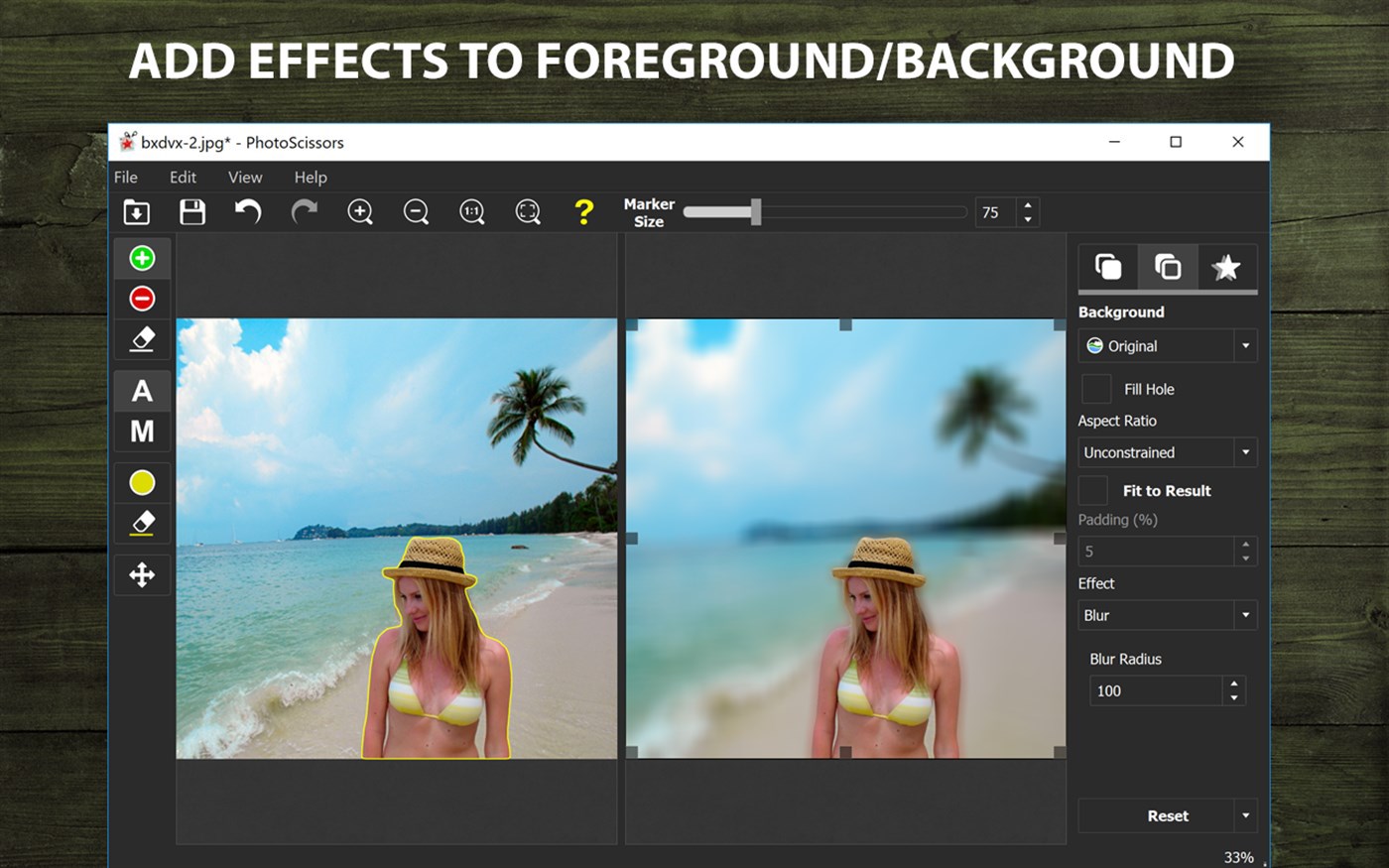The height and width of the screenshot is (868, 1389).
Task: Click the right-middle crop handle on result
Action: 1060,539
